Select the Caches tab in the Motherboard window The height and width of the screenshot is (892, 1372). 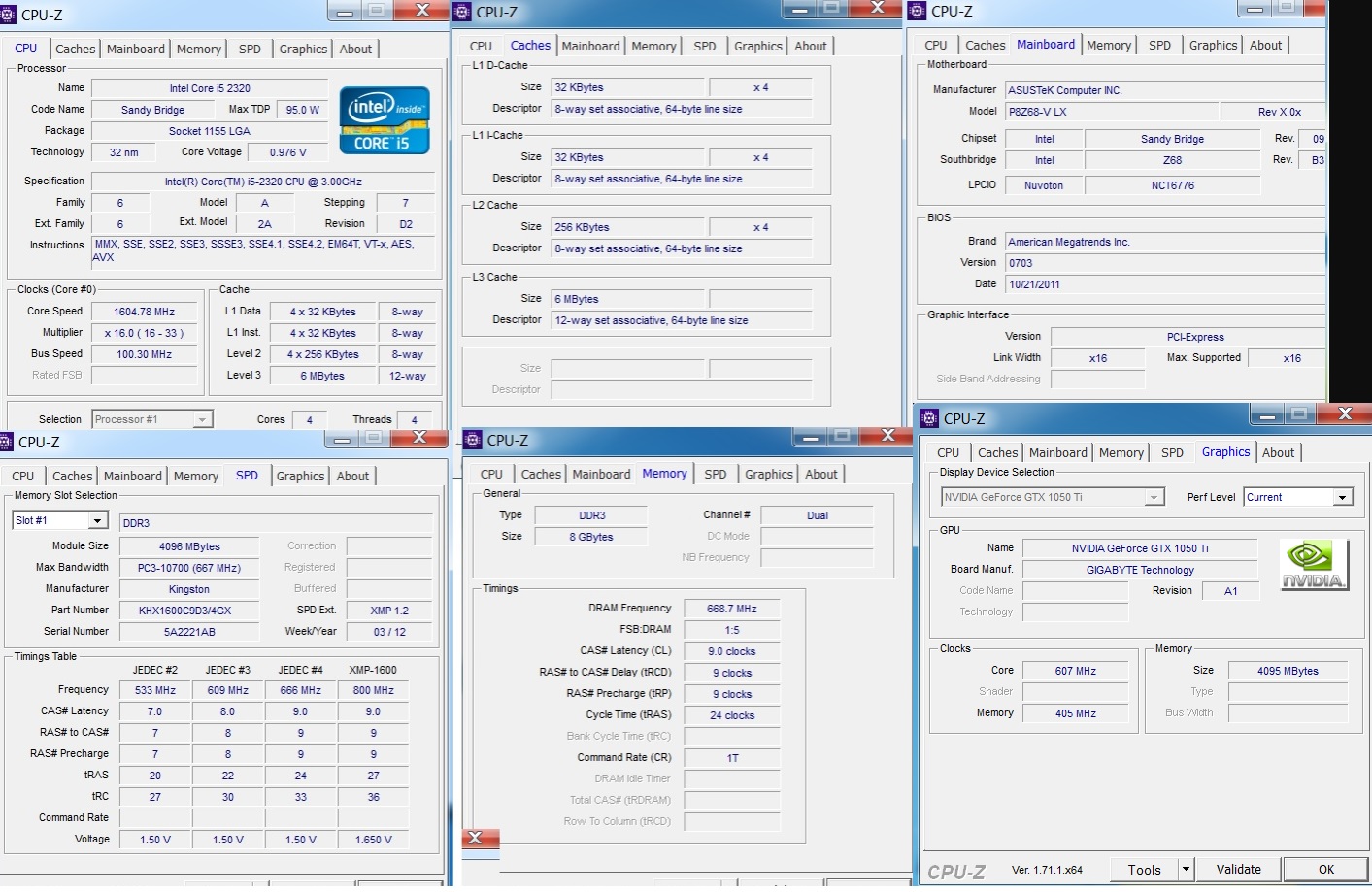(986, 45)
